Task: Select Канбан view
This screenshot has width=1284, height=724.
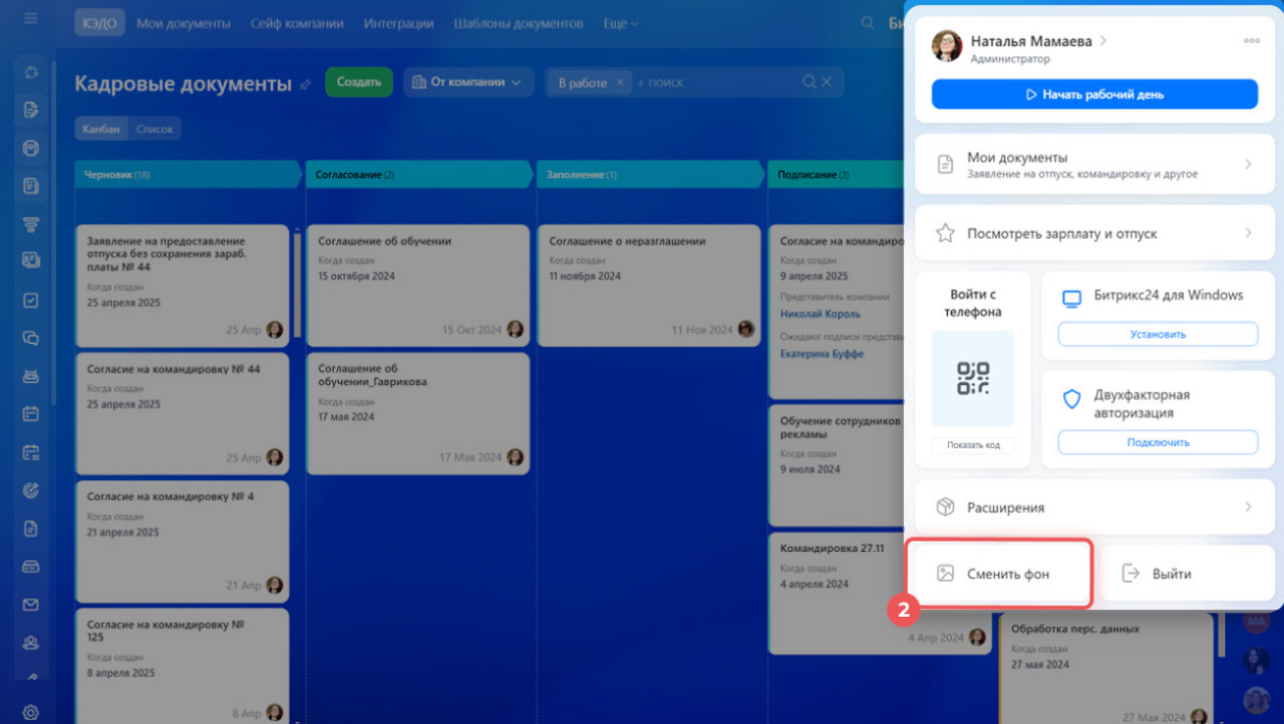Action: (x=102, y=129)
